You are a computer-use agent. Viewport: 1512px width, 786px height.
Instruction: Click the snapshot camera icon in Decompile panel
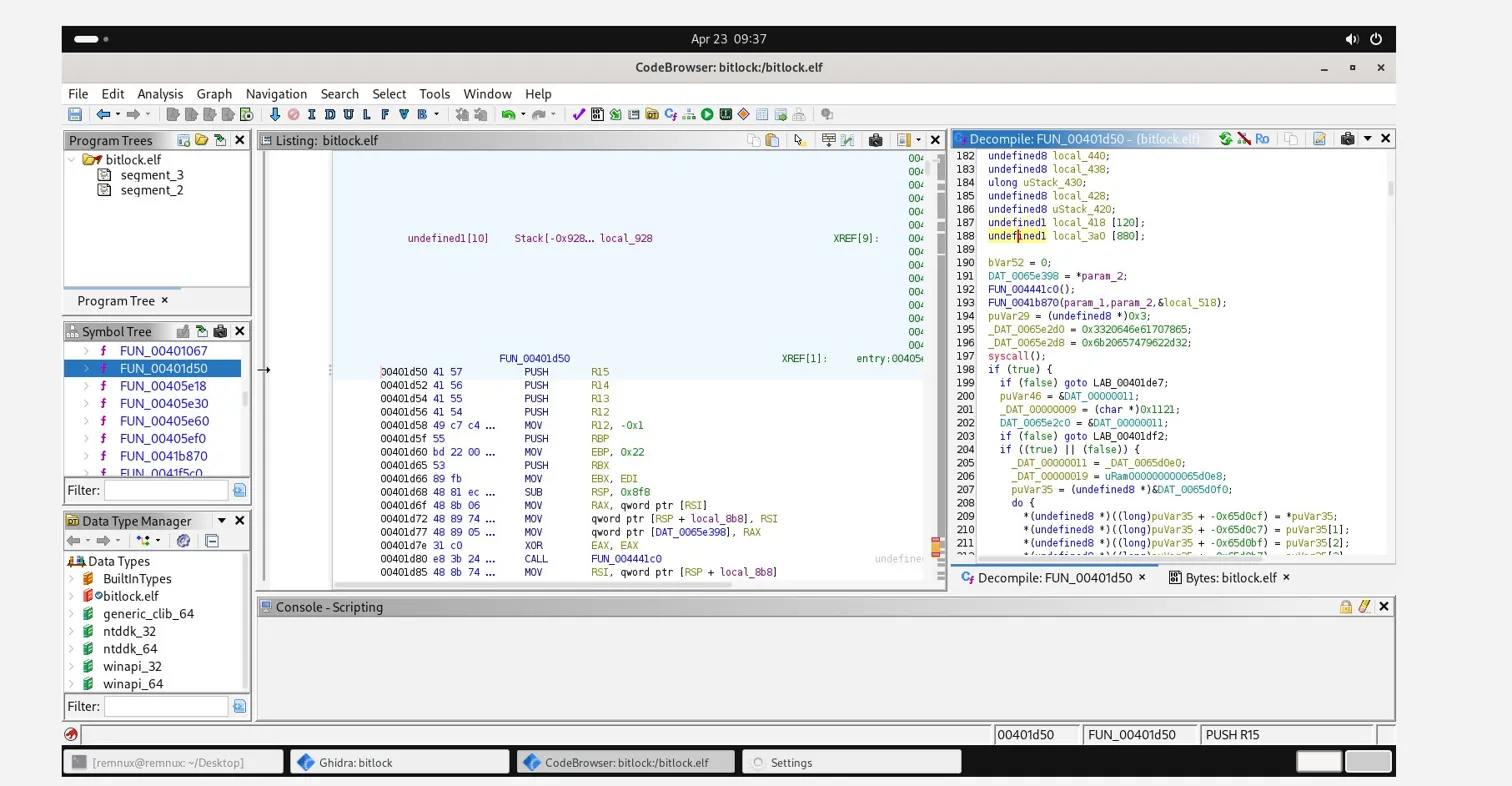1346,139
